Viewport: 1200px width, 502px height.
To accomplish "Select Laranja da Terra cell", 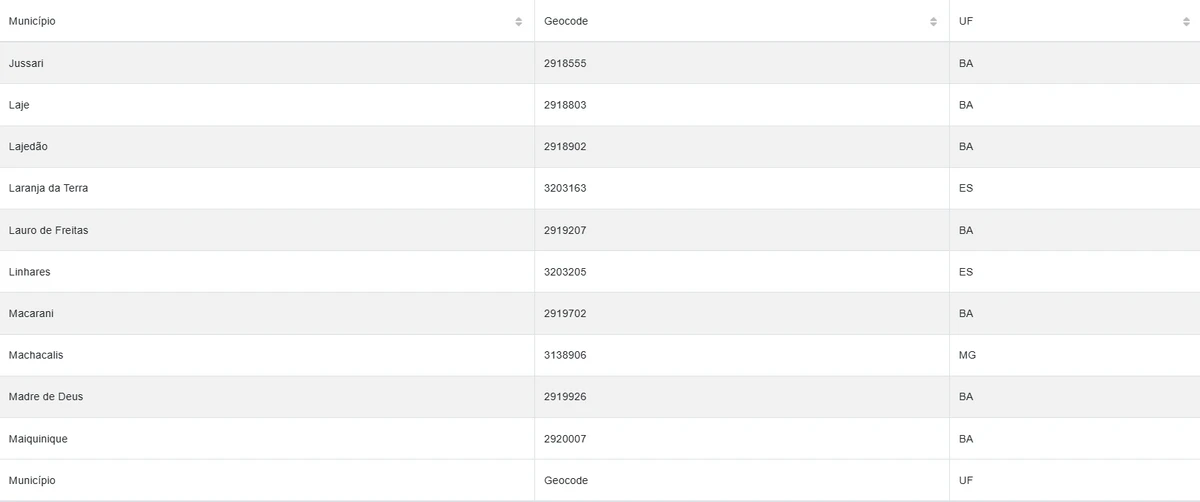I will pos(48,188).
